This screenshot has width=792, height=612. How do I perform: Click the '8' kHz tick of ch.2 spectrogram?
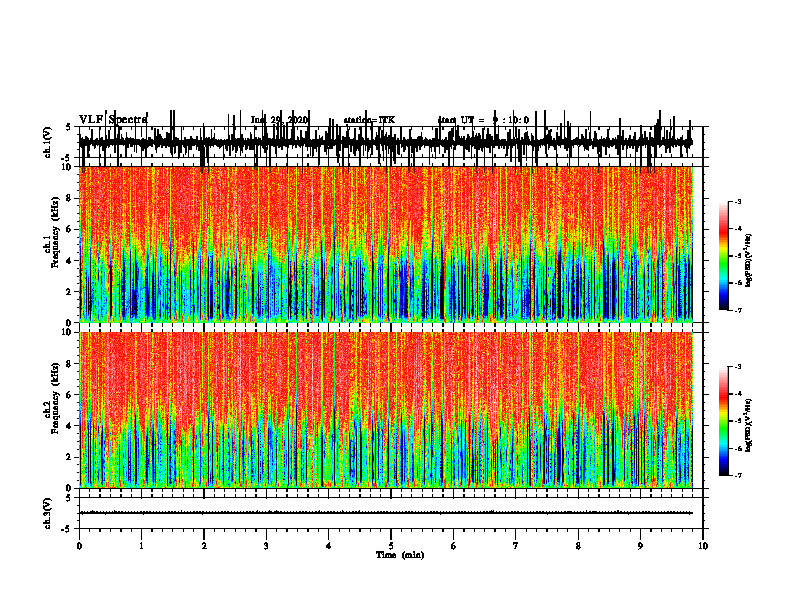69,364
